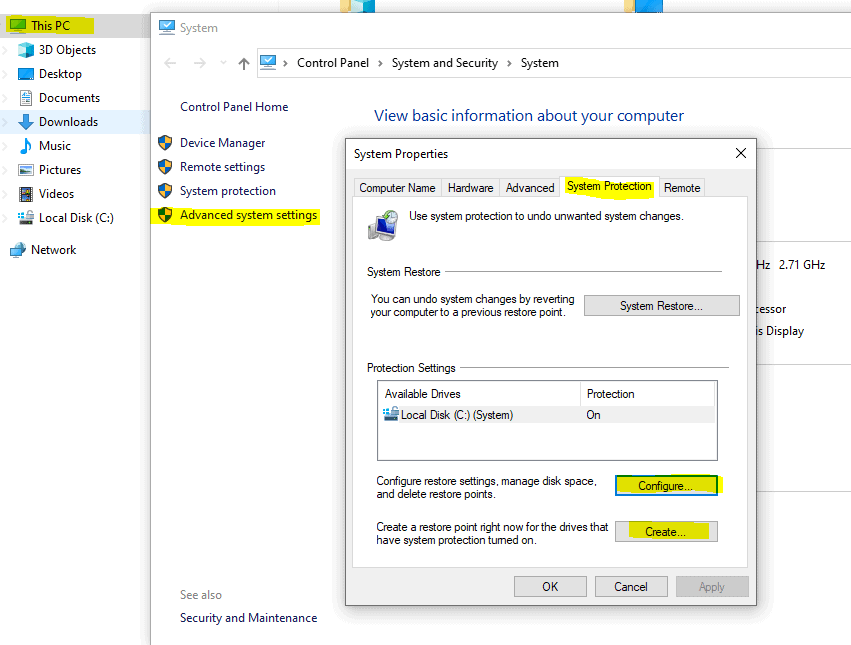Click the system restore computer icon in dialog

[x=383, y=225]
